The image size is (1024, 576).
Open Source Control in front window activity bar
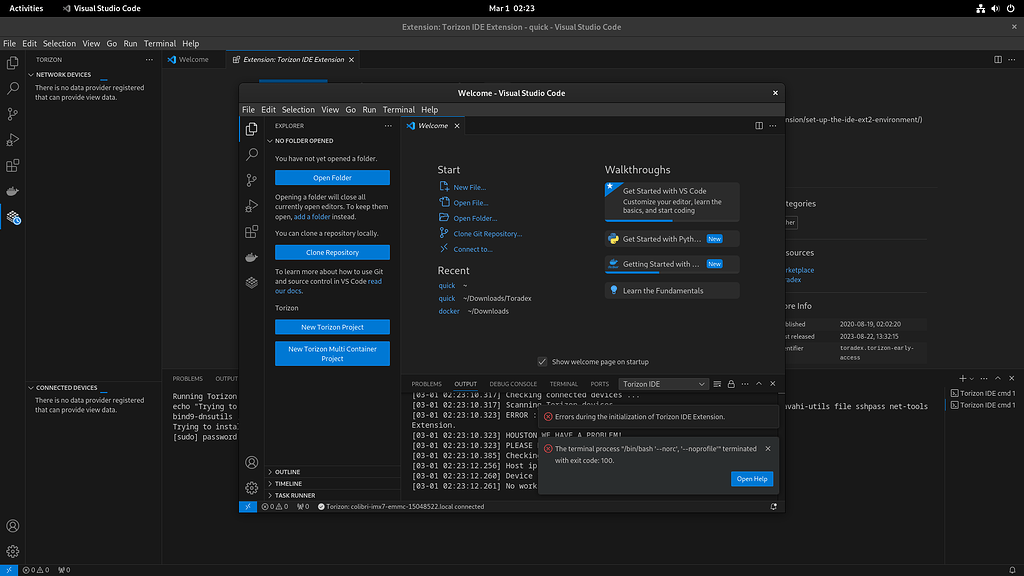252,180
